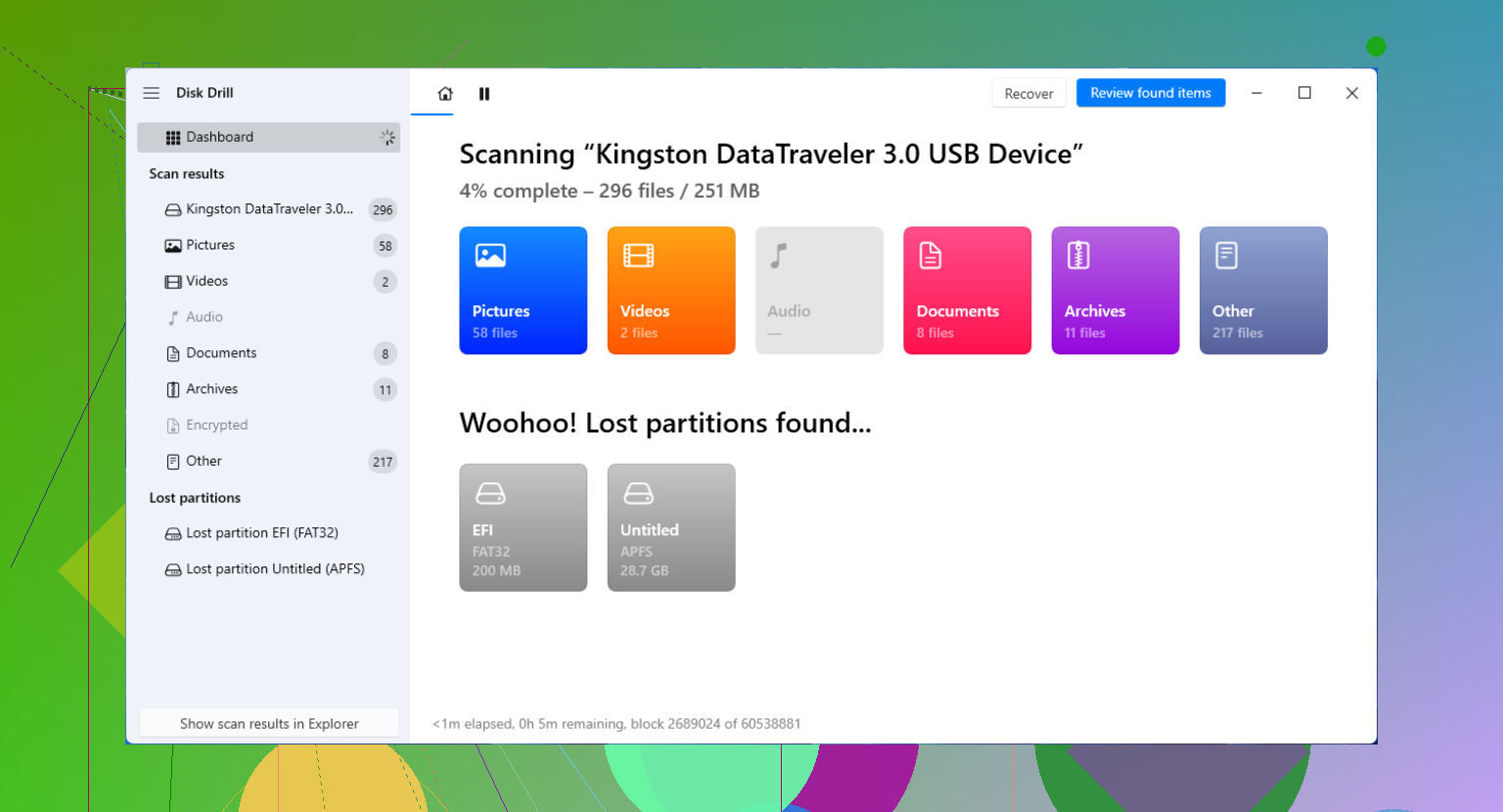Click the lock-file icon beside Encrypted
This screenshot has height=812, width=1503.
pos(173,426)
